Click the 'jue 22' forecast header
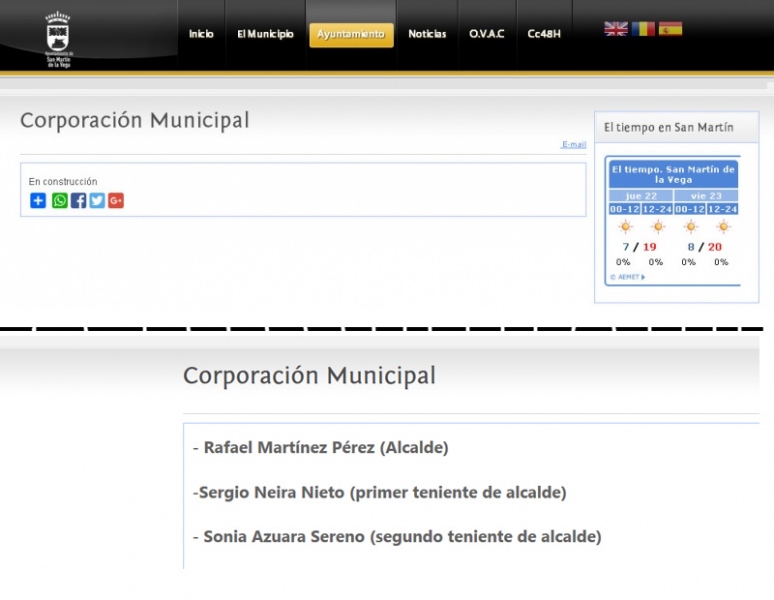 641,196
